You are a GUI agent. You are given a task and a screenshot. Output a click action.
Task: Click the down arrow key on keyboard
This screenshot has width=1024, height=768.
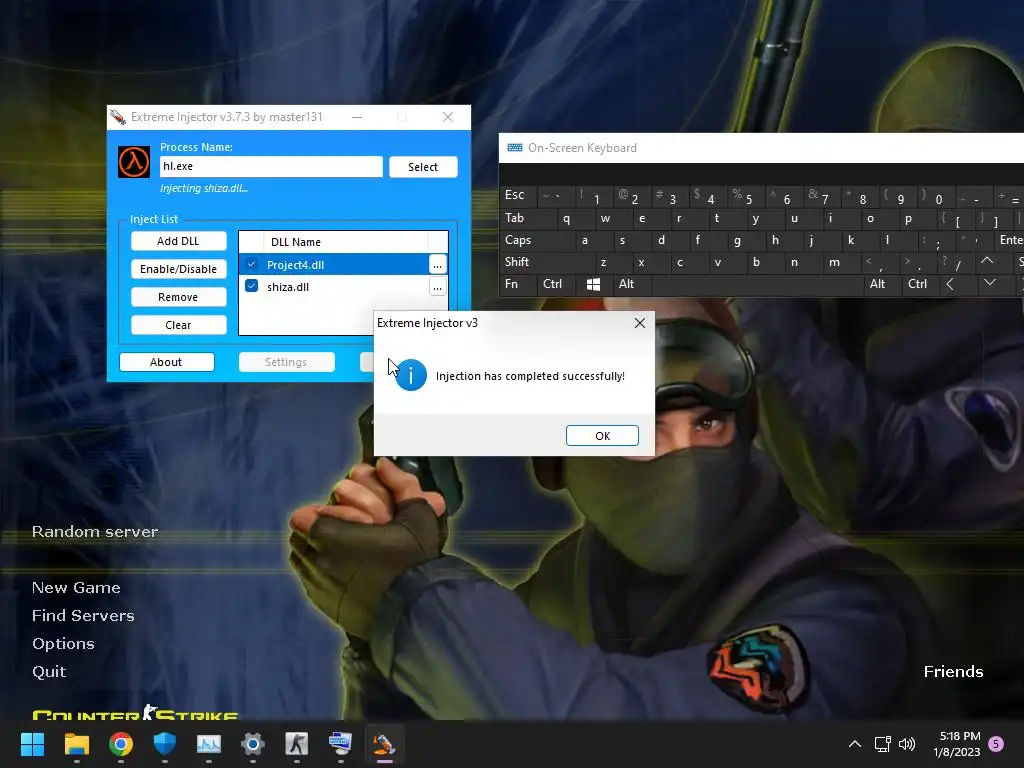(x=990, y=283)
